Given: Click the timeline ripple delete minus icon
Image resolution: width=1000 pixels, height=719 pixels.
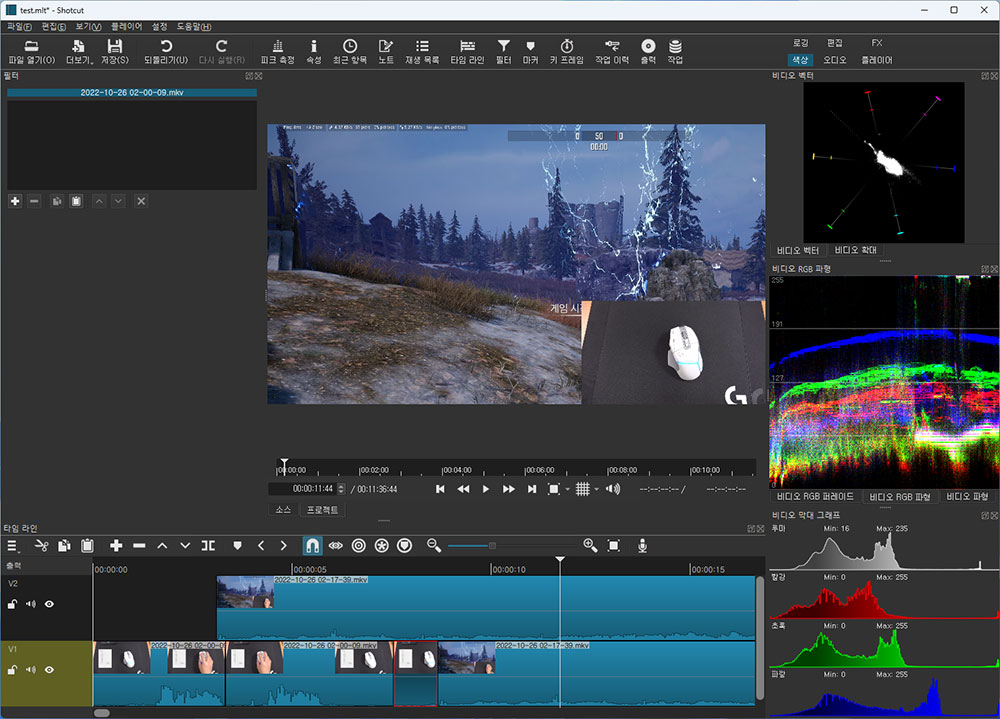Looking at the screenshot, I should click(x=139, y=545).
